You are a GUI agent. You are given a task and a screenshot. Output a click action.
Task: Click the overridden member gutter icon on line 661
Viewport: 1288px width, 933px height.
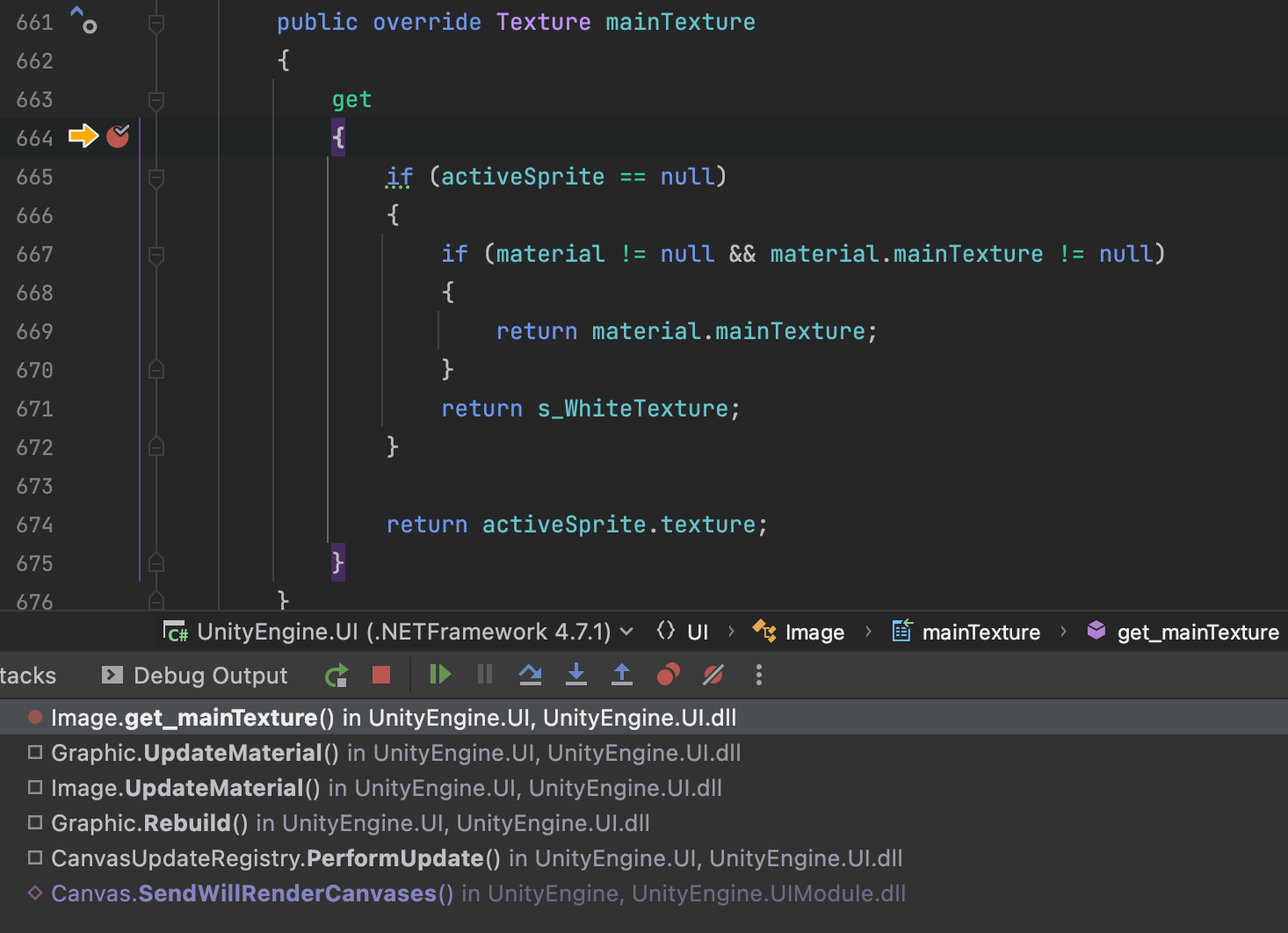(83, 19)
